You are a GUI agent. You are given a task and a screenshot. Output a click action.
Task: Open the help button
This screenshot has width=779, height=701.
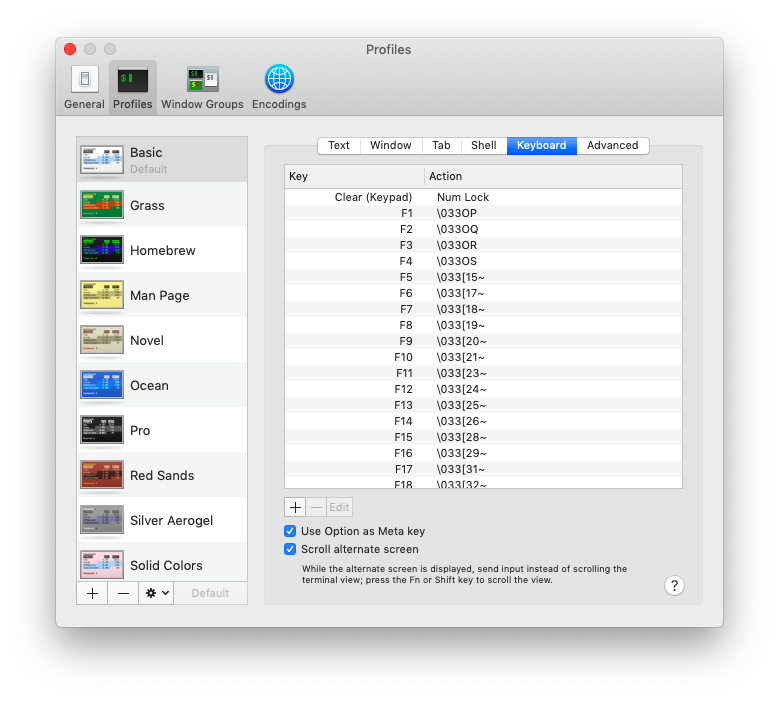[674, 586]
